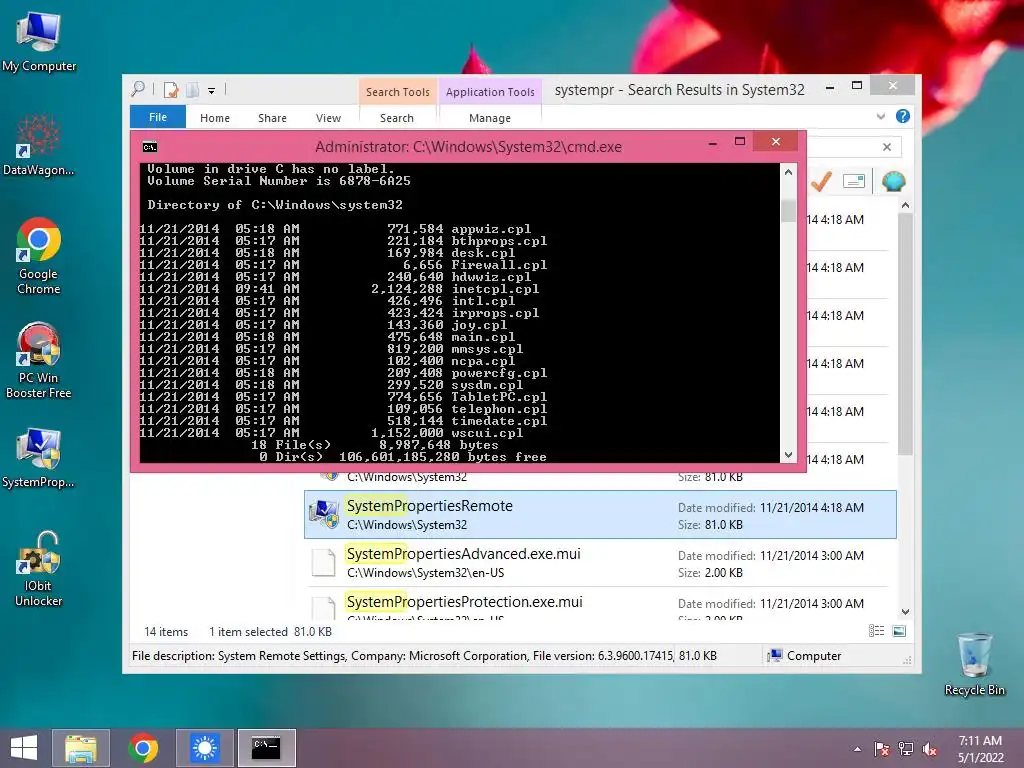Open File Explorer from taskbar
The width and height of the screenshot is (1024, 768).
point(81,748)
